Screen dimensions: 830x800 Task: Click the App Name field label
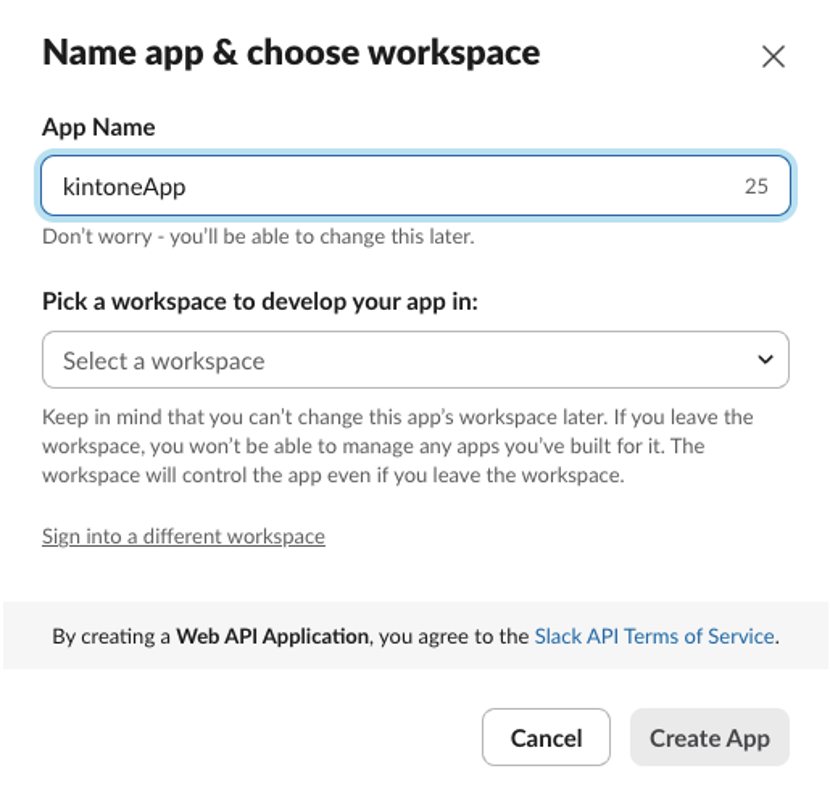[98, 128]
